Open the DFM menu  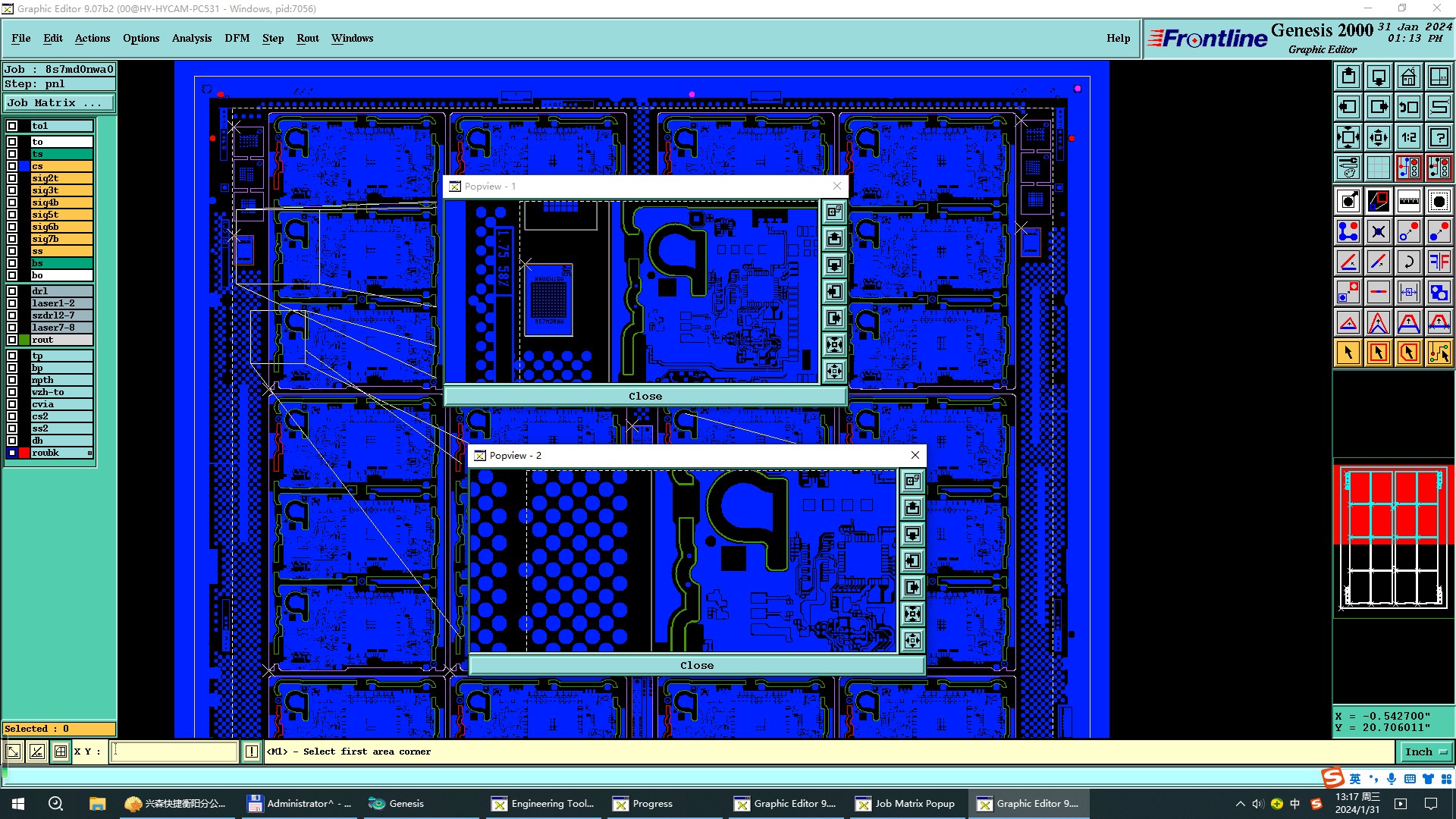pyautogui.click(x=237, y=38)
